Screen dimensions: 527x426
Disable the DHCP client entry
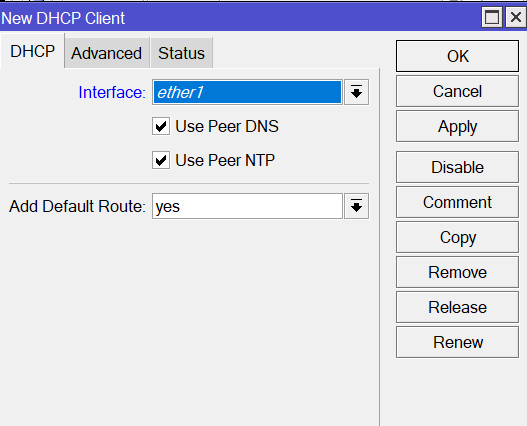(457, 167)
